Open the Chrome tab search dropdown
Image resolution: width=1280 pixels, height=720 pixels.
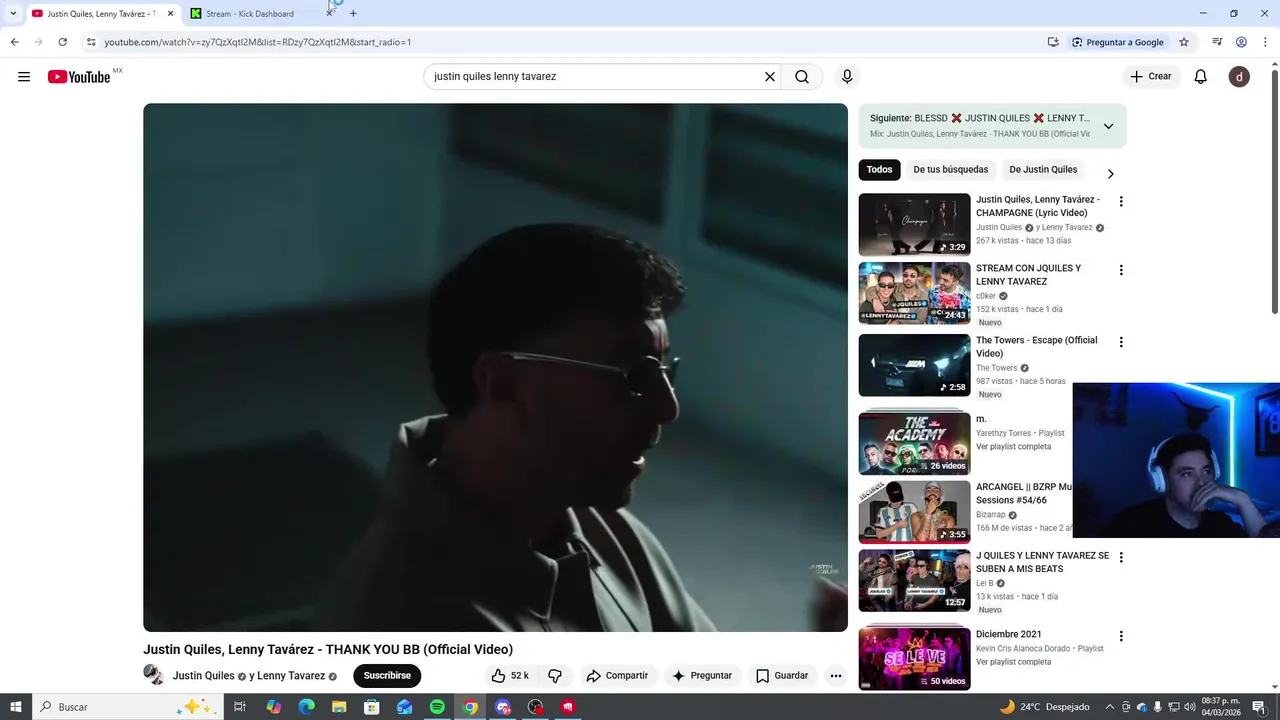pos(13,13)
